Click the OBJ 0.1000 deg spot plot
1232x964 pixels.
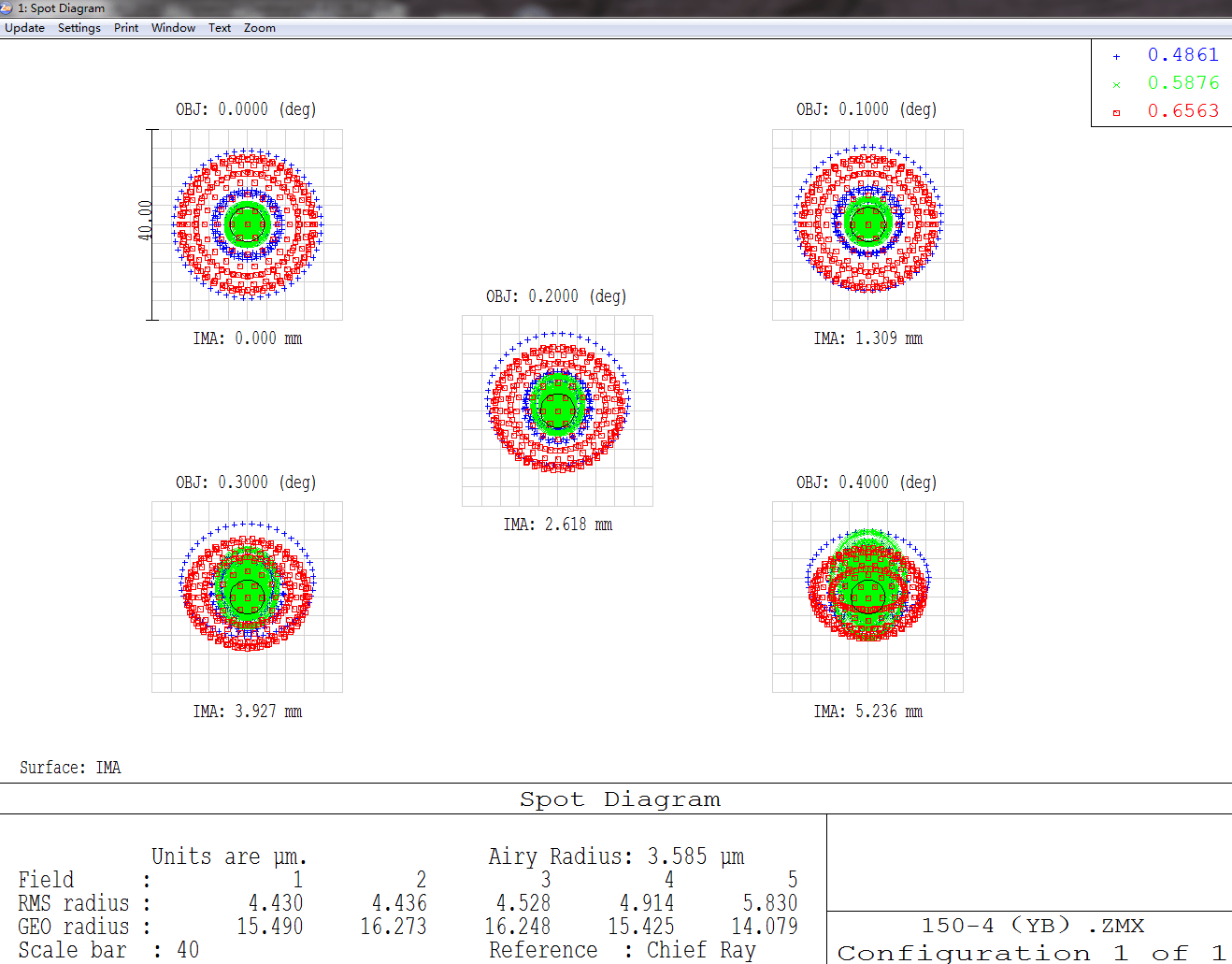867,224
